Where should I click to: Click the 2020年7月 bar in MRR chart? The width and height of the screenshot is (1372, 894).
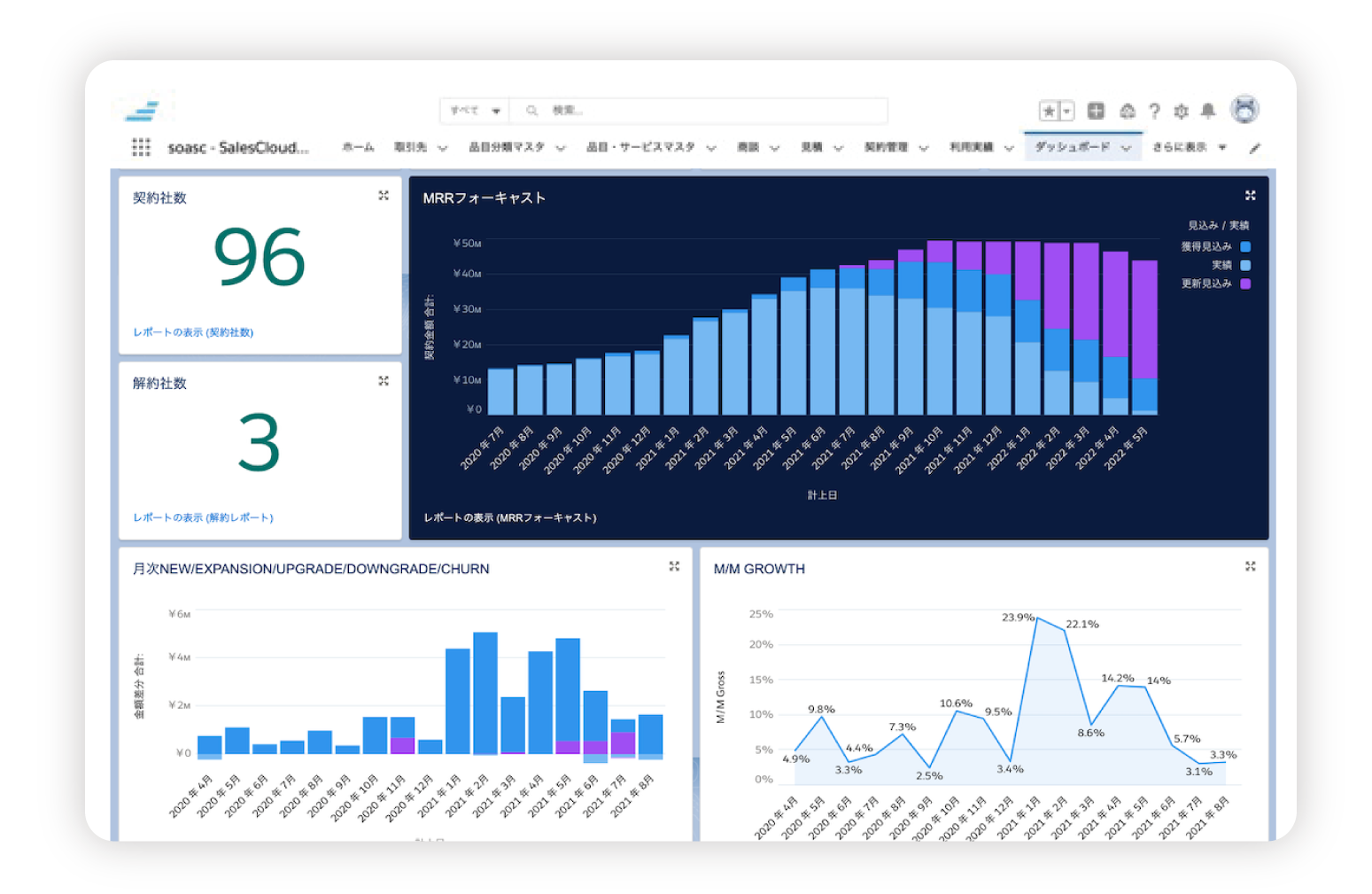500,392
